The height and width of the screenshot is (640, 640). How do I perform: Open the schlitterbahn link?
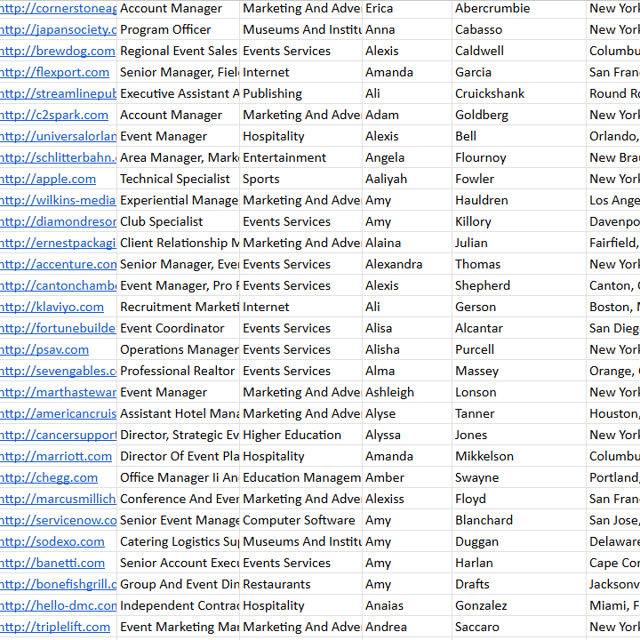[x=58, y=158]
